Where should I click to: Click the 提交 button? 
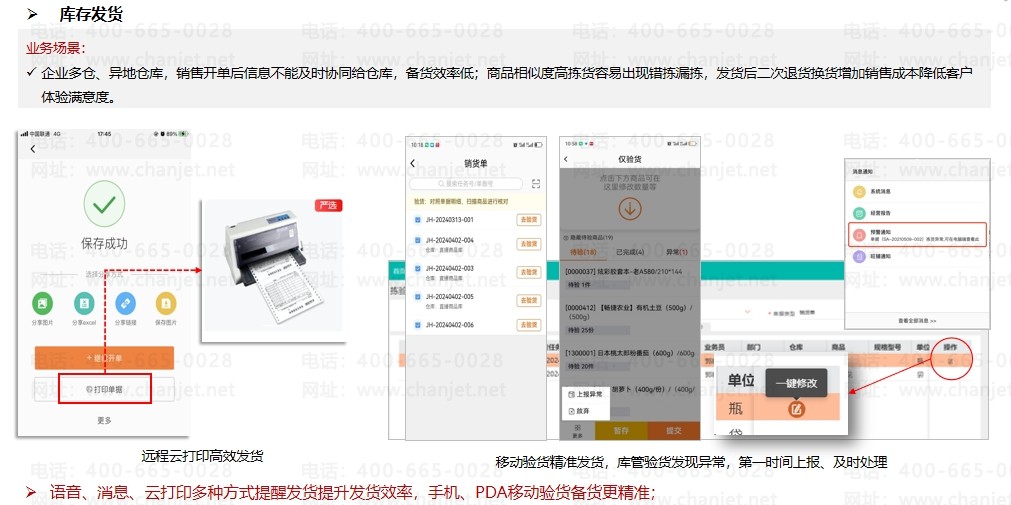(674, 430)
